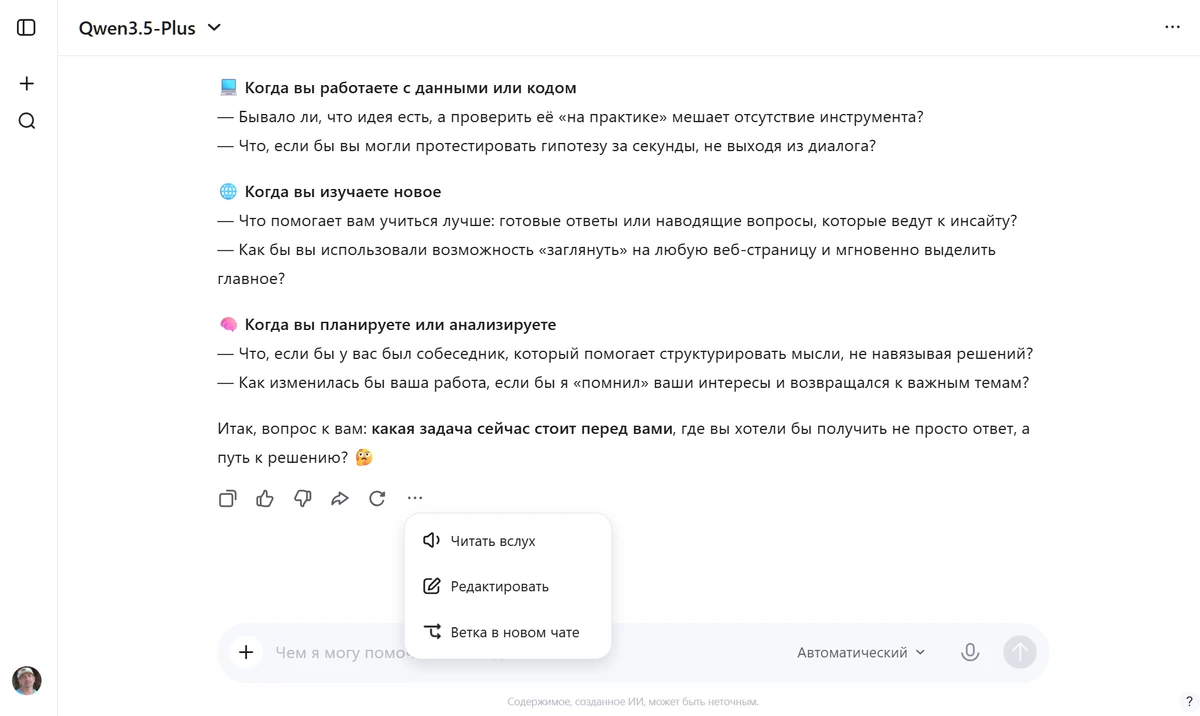Viewport: 1200px width, 716px height.
Task: Regenerate the assistant's response
Action: pyautogui.click(x=377, y=498)
